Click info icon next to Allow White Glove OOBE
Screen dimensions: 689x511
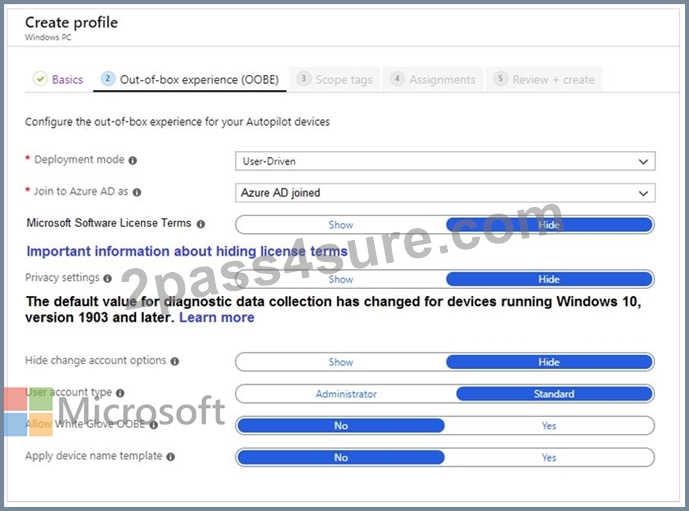pos(153,425)
